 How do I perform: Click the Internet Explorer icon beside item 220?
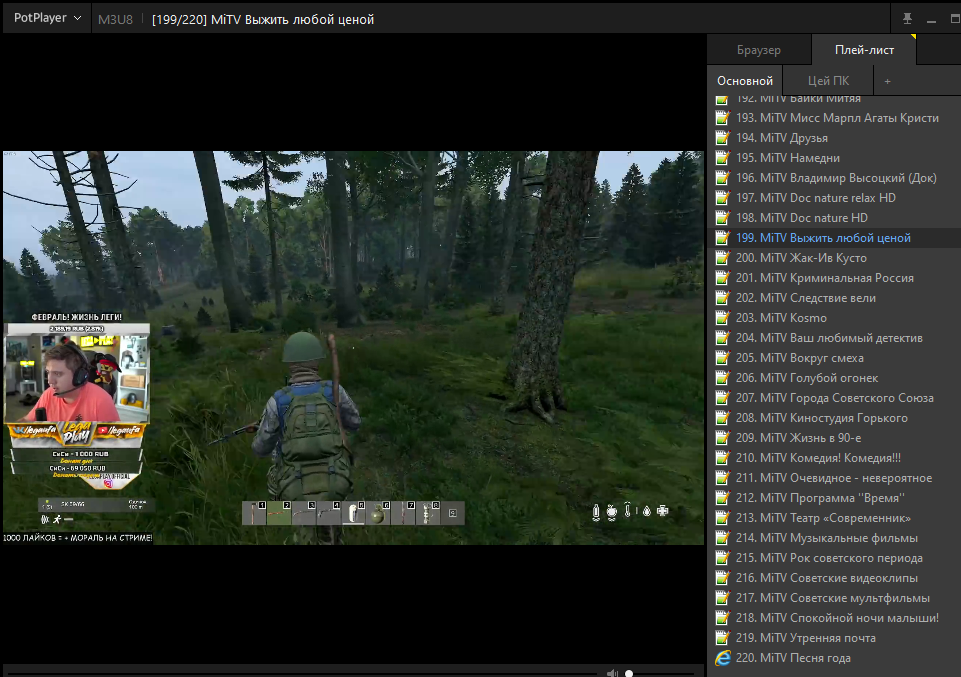pos(723,658)
